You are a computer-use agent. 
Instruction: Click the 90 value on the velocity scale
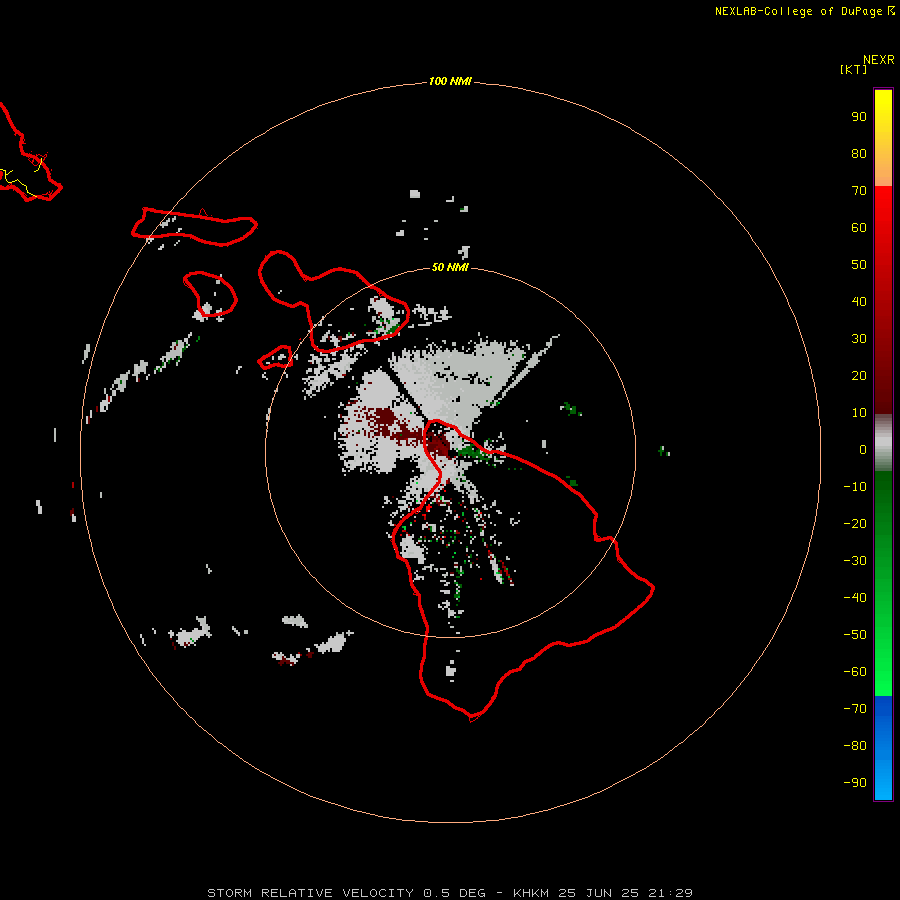(x=859, y=117)
